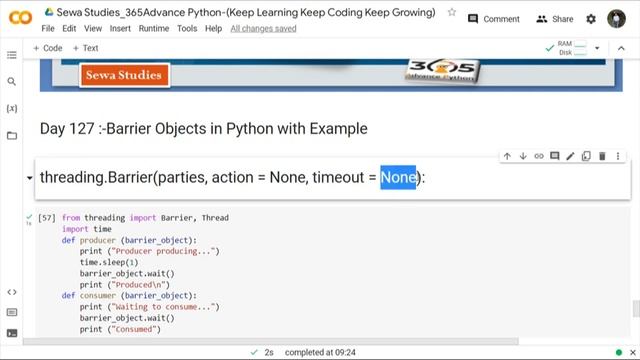640x360 pixels.
Task: Click the vertical page scrollbar thumb
Action: pos(636,309)
